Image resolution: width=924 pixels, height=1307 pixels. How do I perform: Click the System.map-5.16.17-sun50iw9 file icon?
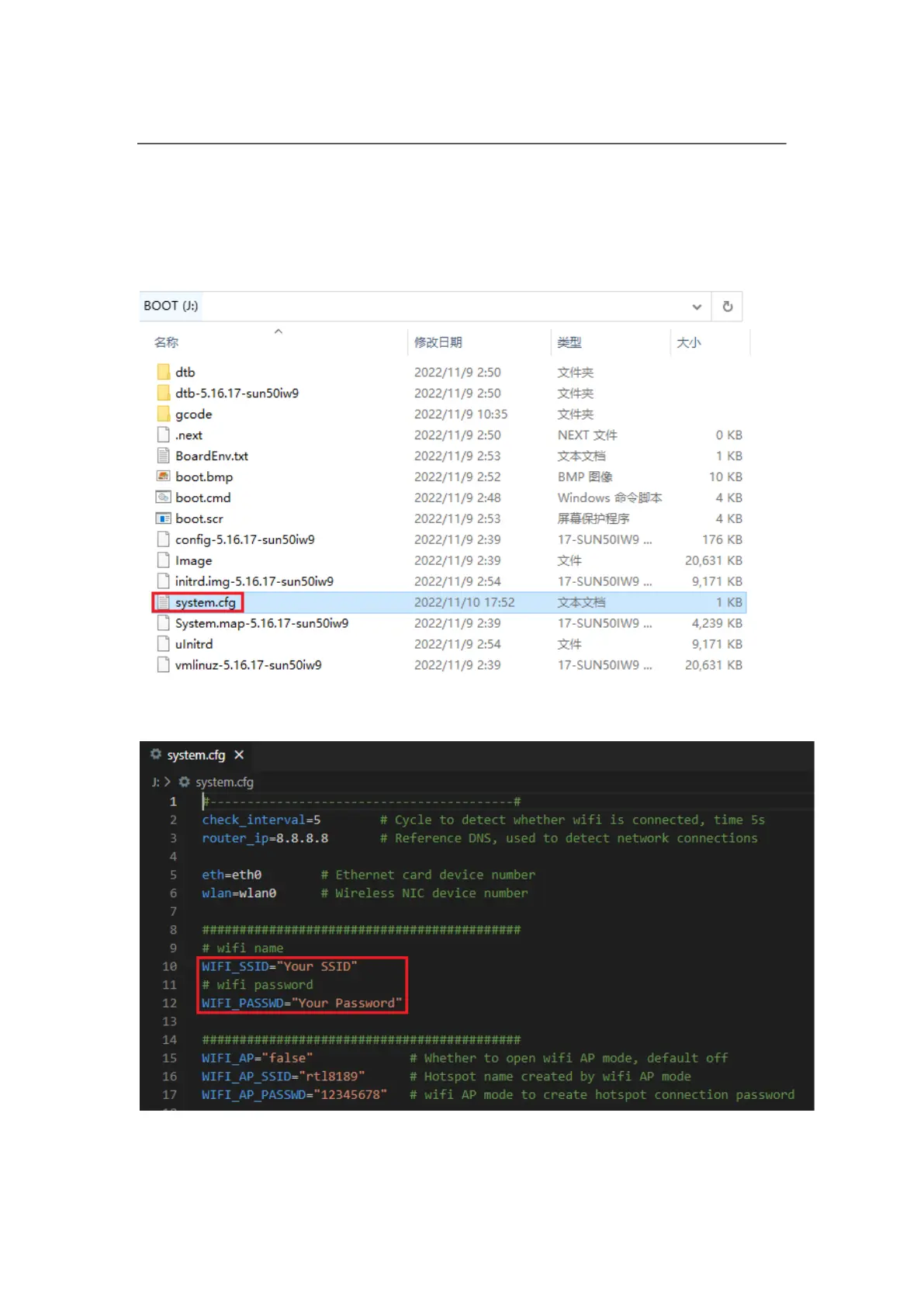[x=163, y=623]
